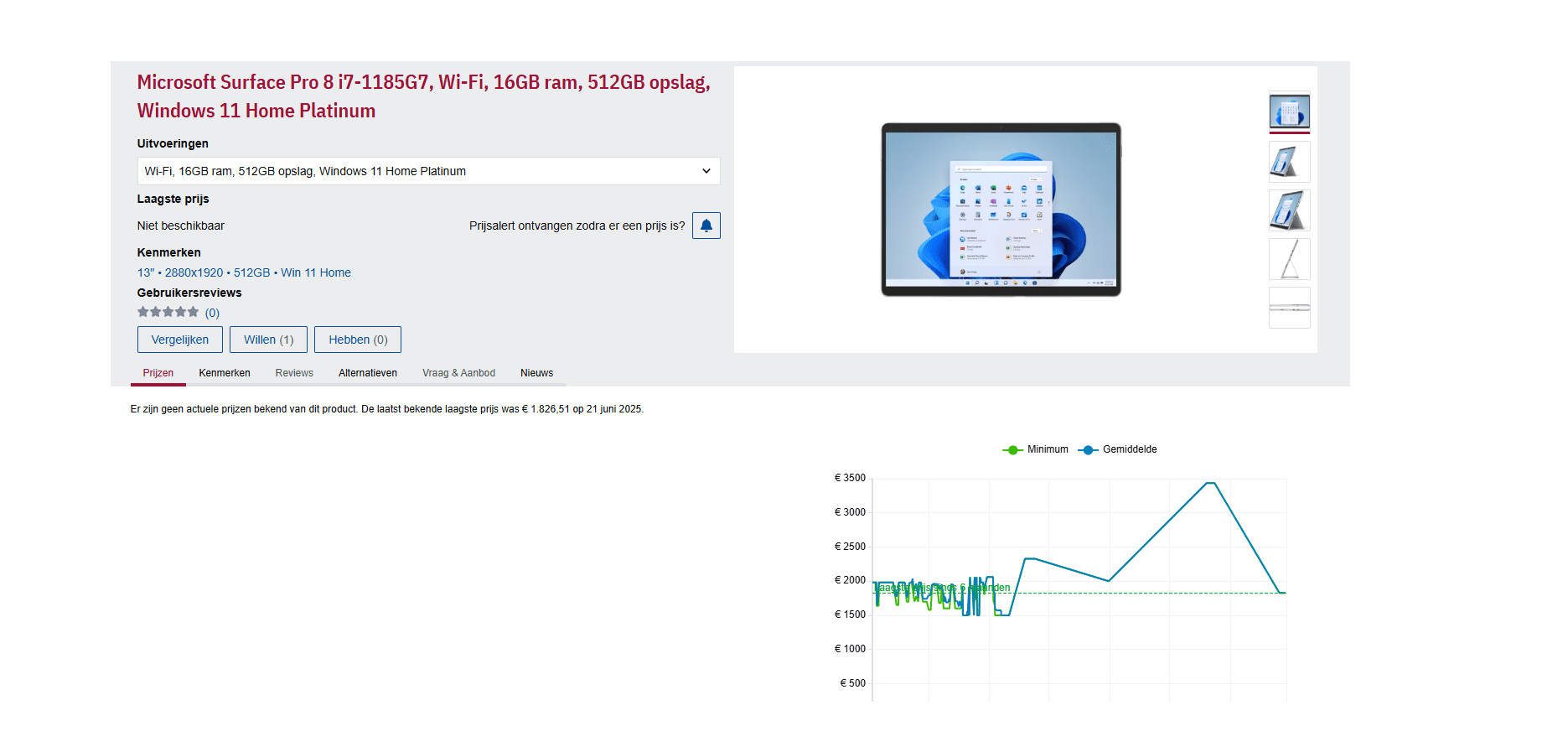Switch to the Prijzen tab
1568x752 pixels.
[x=158, y=373]
